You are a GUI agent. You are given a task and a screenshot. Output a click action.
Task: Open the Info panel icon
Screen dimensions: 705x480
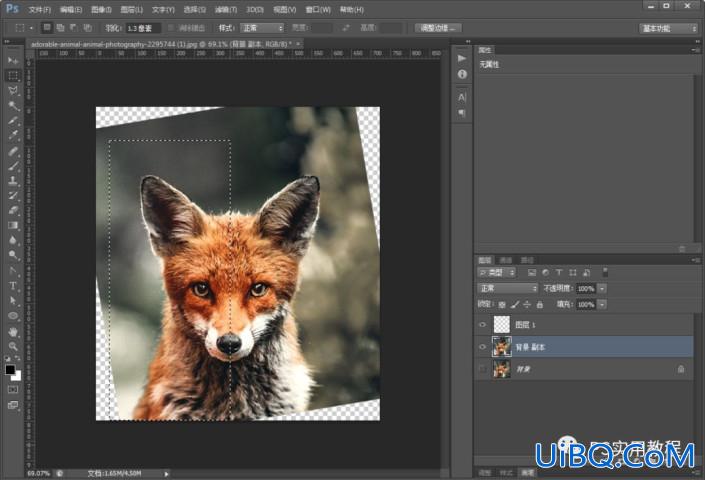(x=462, y=74)
